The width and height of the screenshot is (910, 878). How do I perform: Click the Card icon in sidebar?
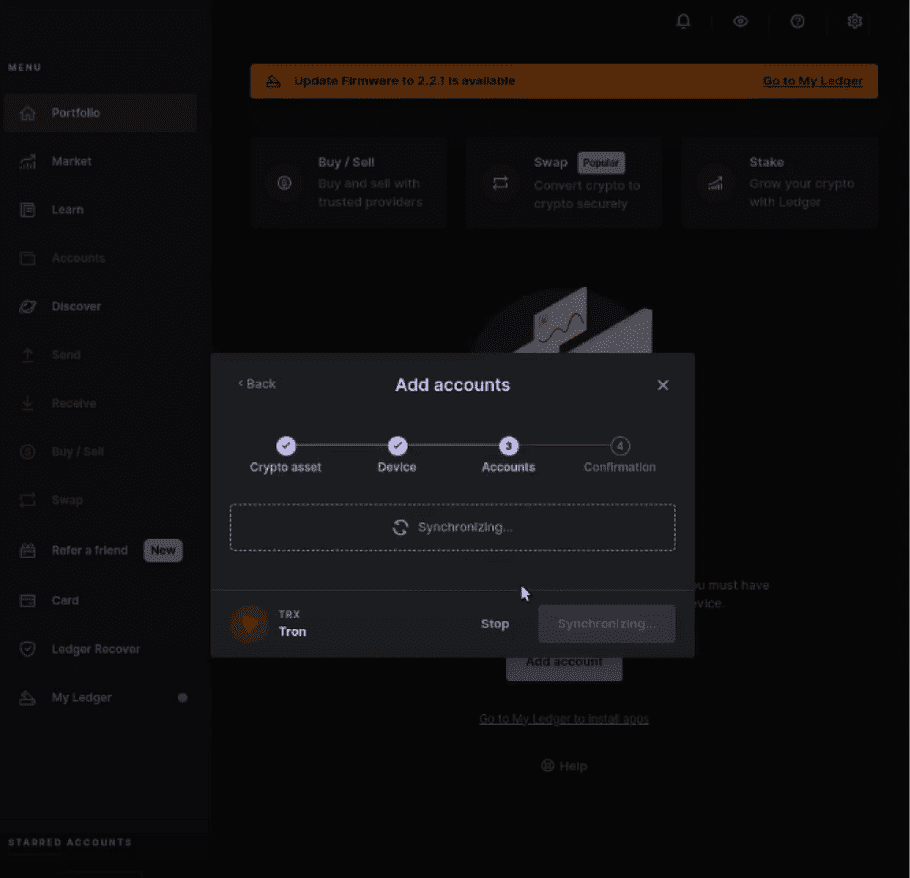tap(29, 601)
